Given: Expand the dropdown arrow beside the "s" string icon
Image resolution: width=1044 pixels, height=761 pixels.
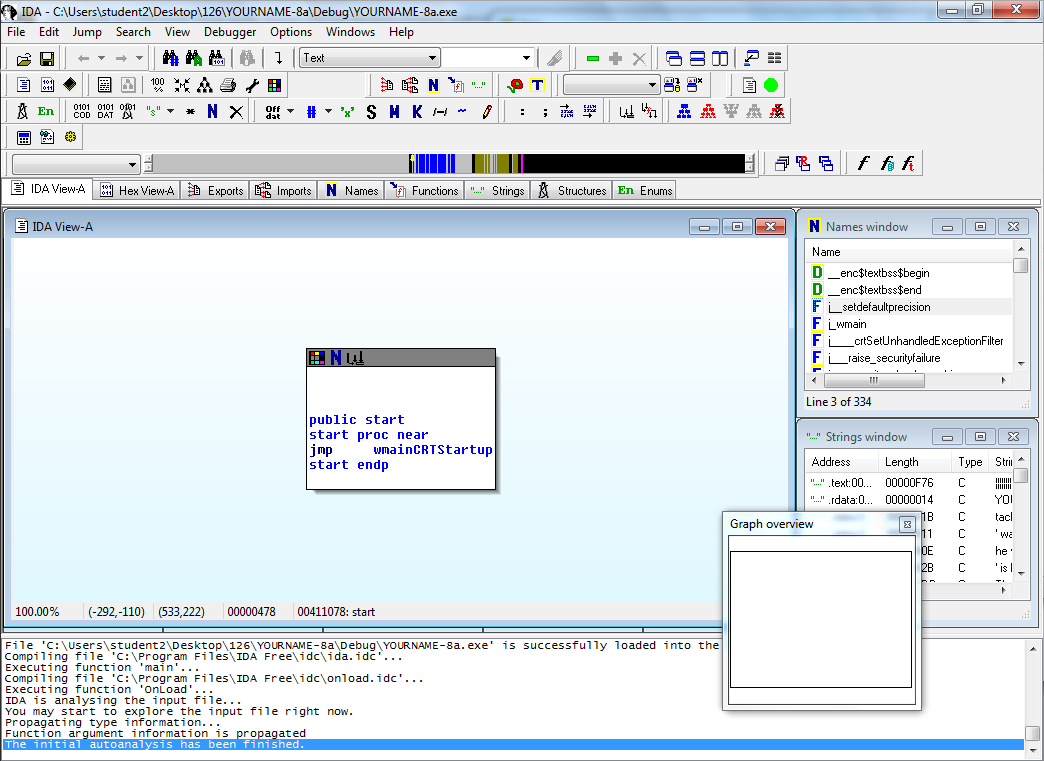Looking at the screenshot, I should coord(170,111).
